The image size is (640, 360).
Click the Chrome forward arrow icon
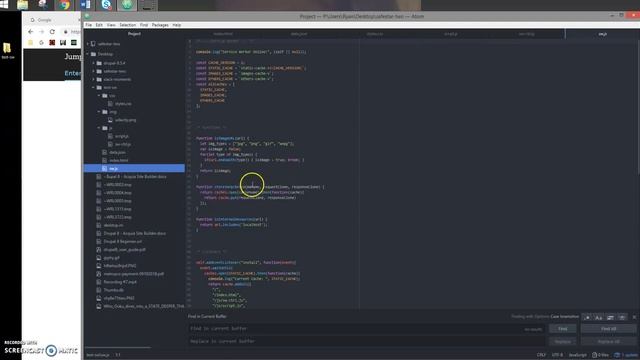41,31
